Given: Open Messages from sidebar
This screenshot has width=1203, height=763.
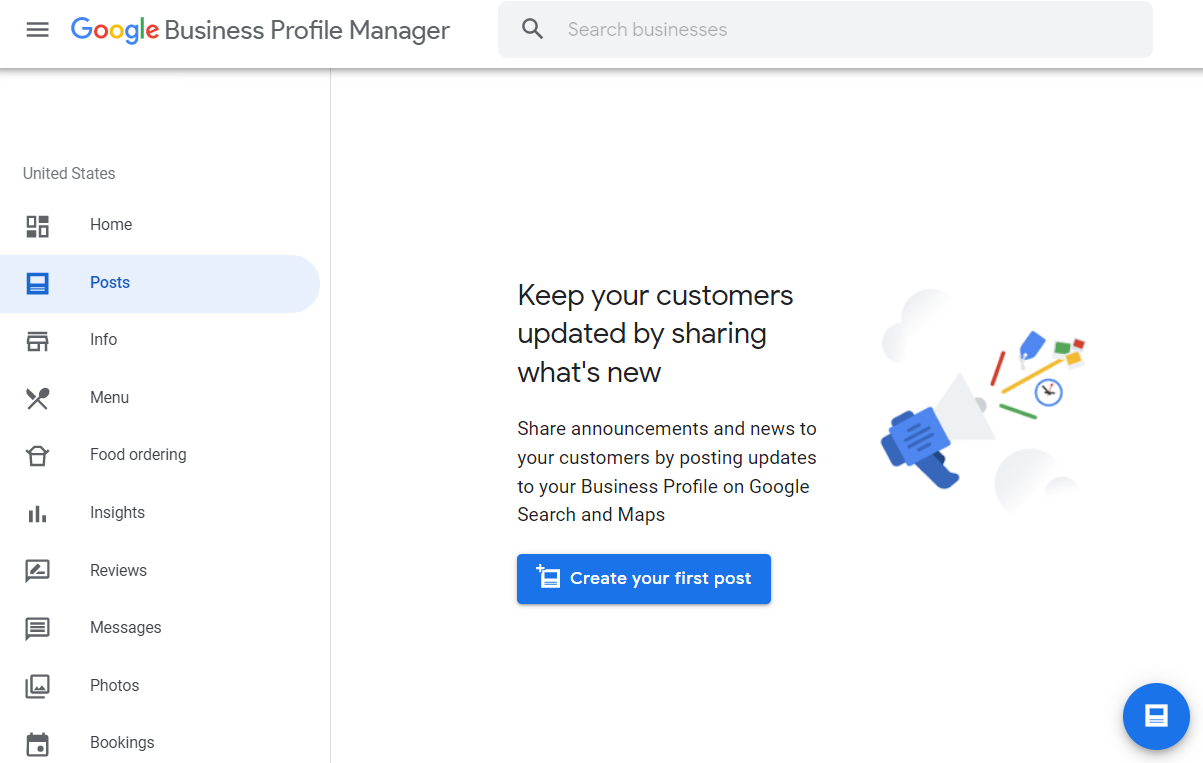Looking at the screenshot, I should pyautogui.click(x=125, y=628).
